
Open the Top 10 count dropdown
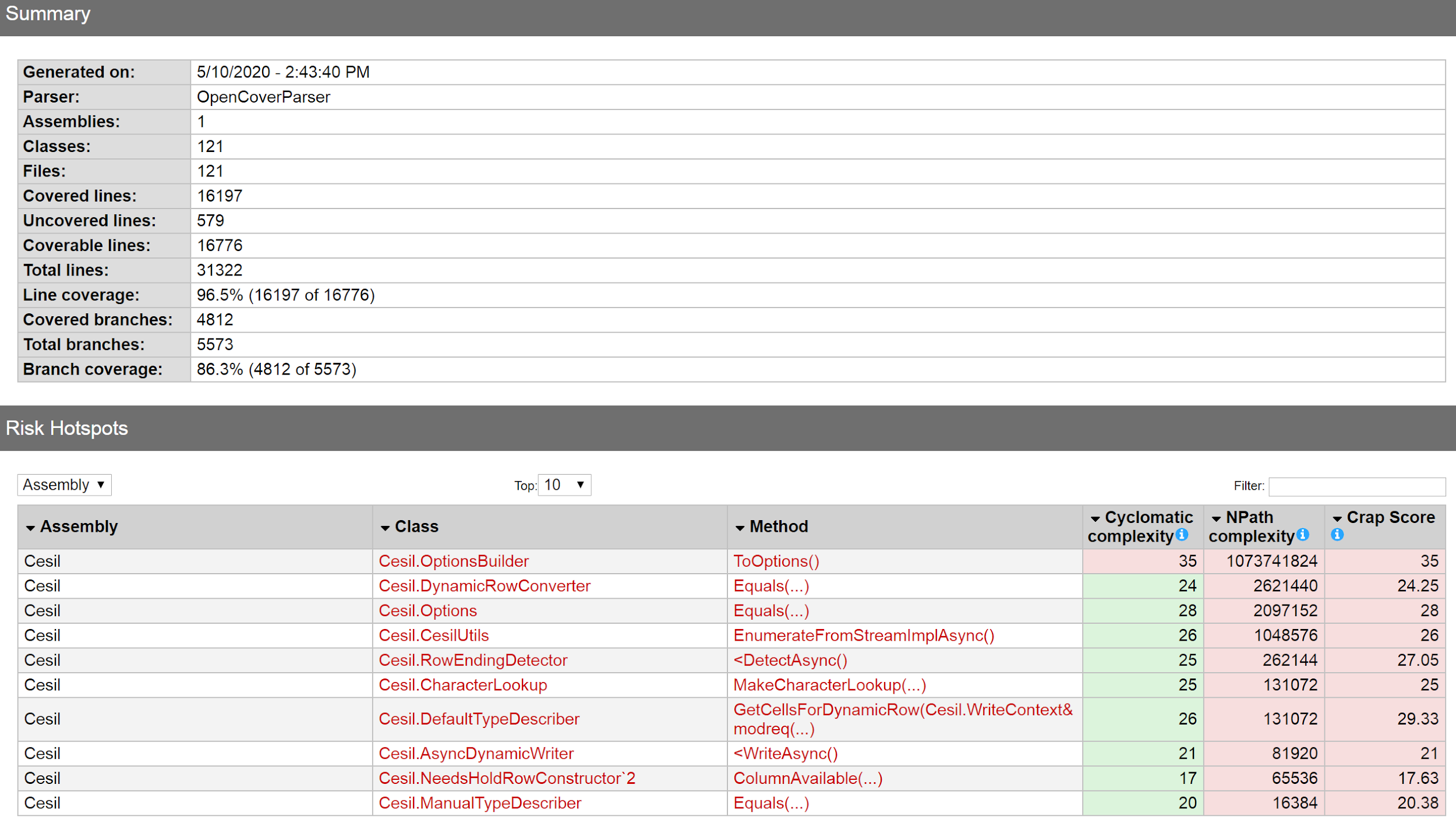[564, 485]
